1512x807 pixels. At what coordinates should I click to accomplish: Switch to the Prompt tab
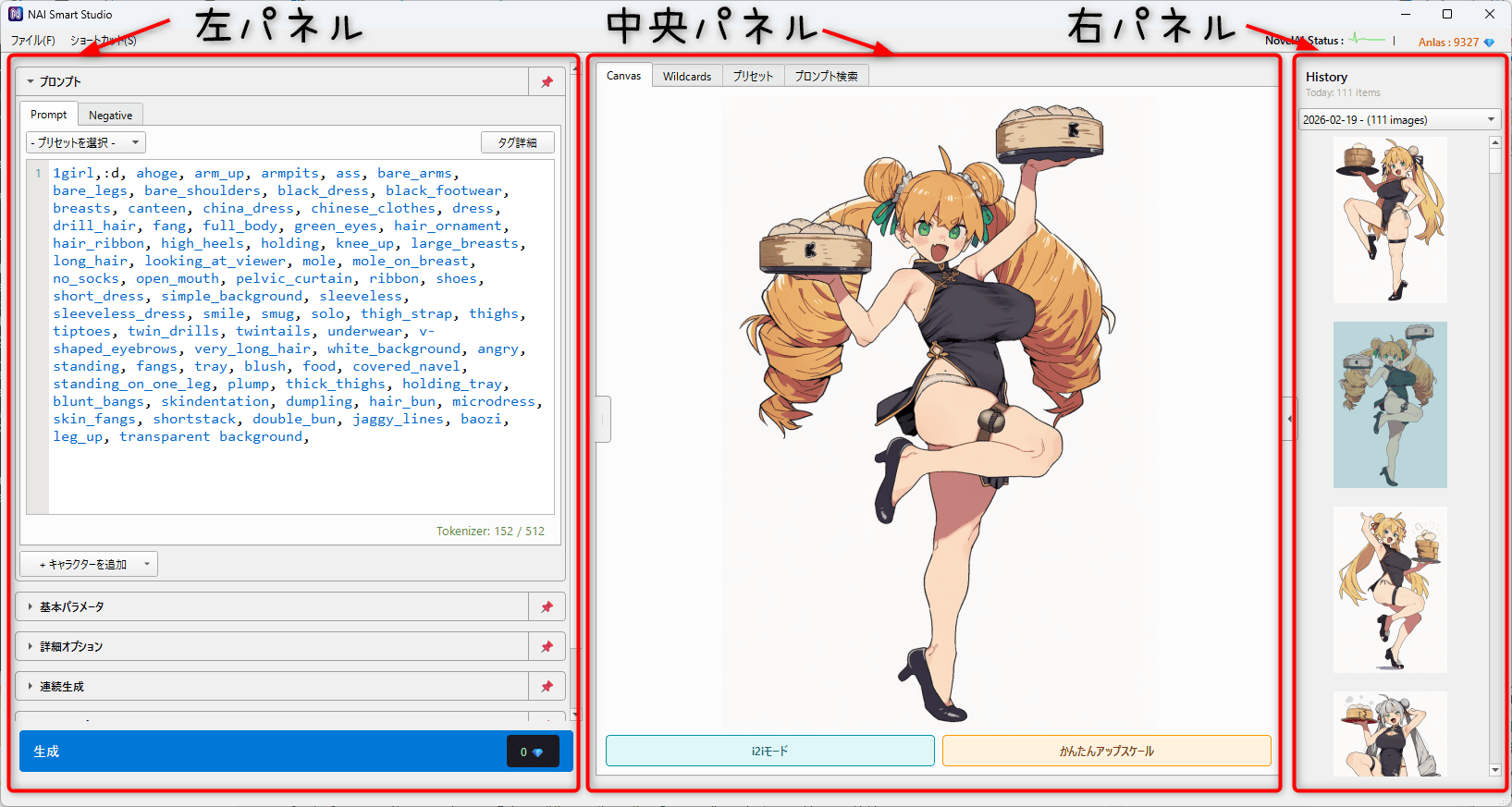[x=49, y=114]
